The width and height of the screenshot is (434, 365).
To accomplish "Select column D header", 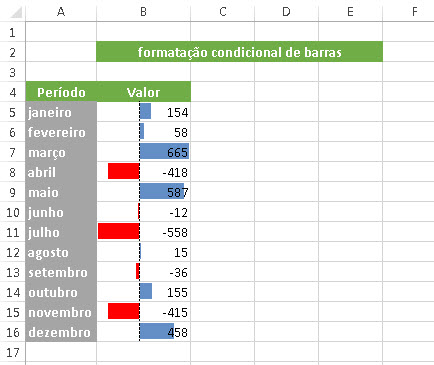I will point(286,12).
